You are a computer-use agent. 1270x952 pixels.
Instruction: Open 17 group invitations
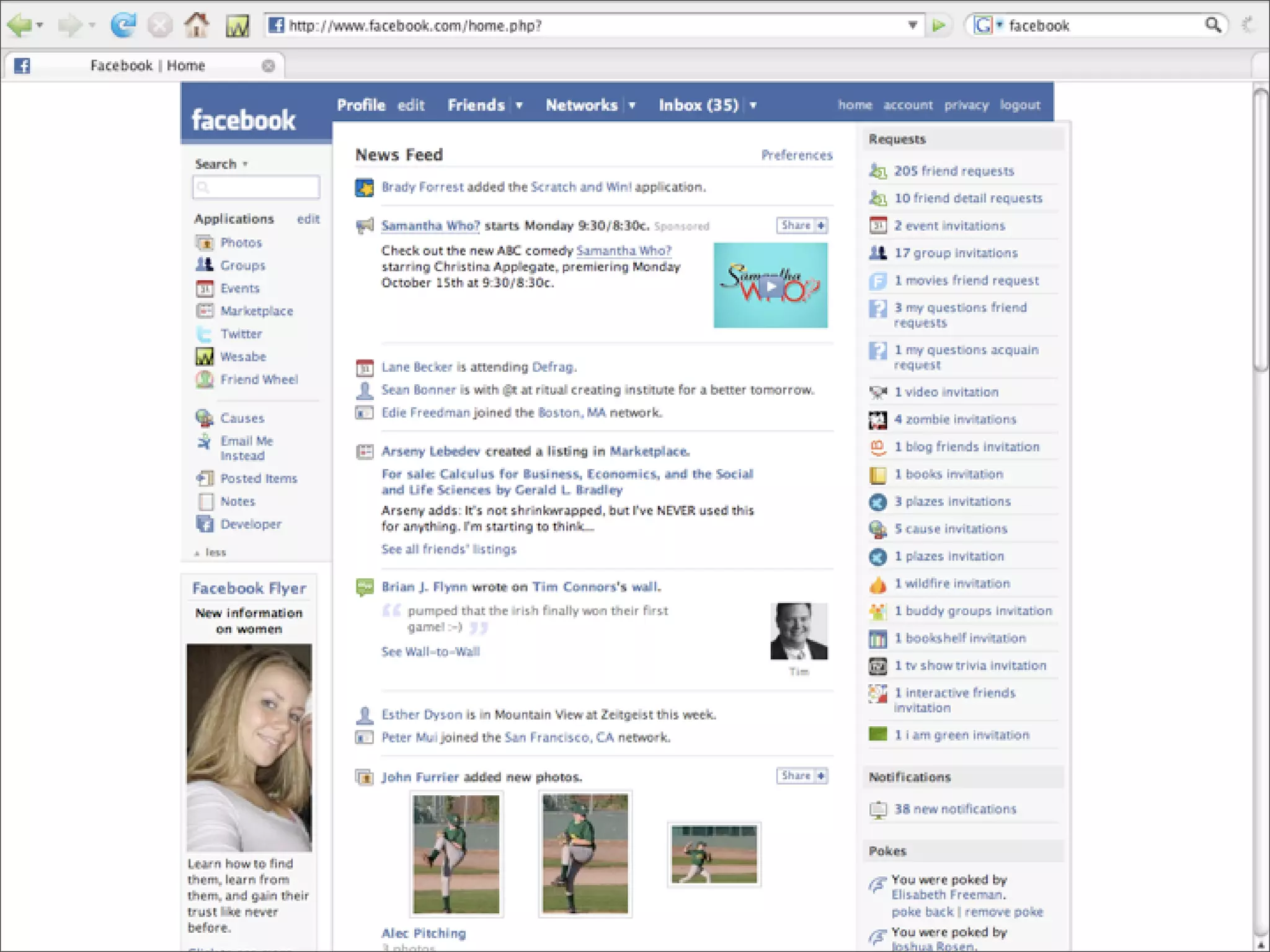(x=956, y=253)
